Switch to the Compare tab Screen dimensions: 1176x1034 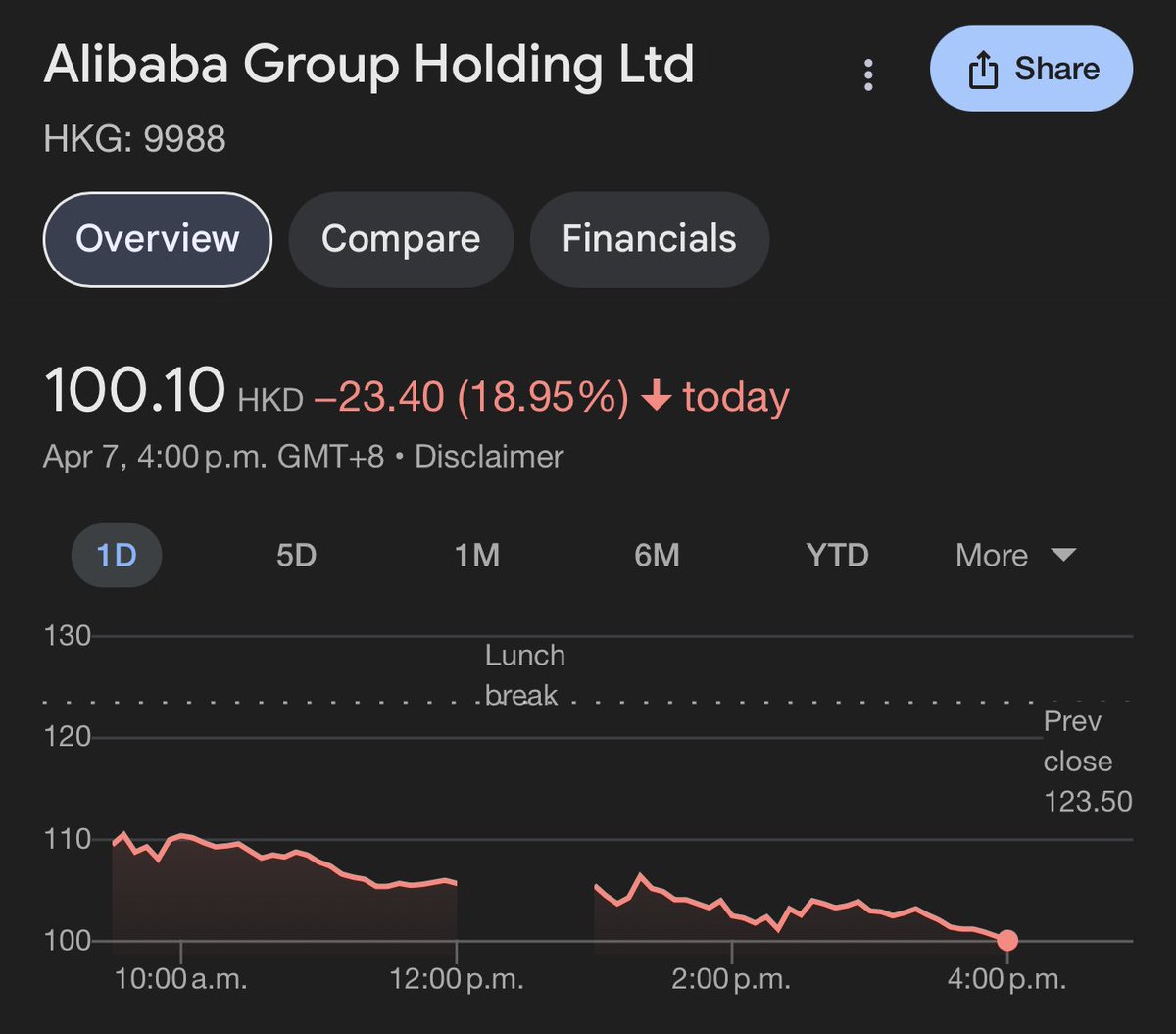(401, 239)
